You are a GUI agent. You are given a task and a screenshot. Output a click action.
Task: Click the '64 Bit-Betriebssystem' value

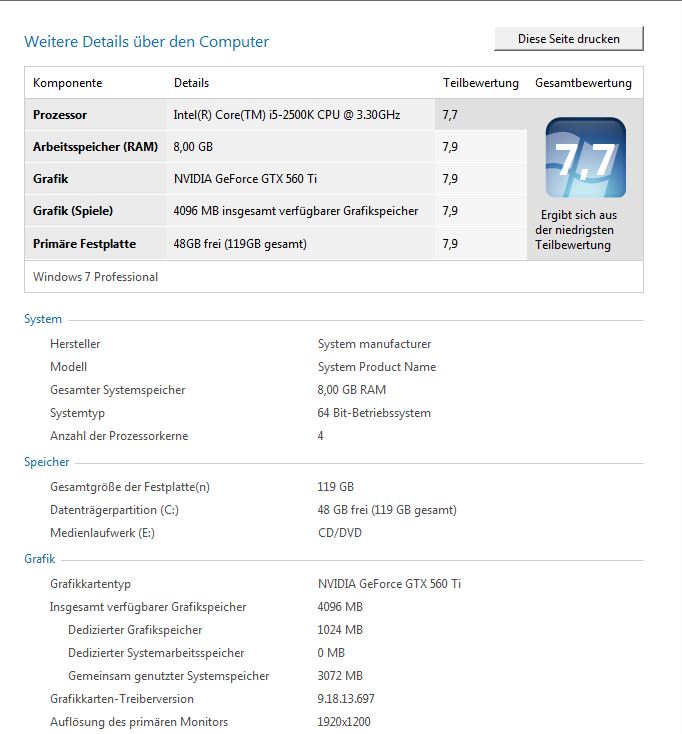click(x=374, y=413)
